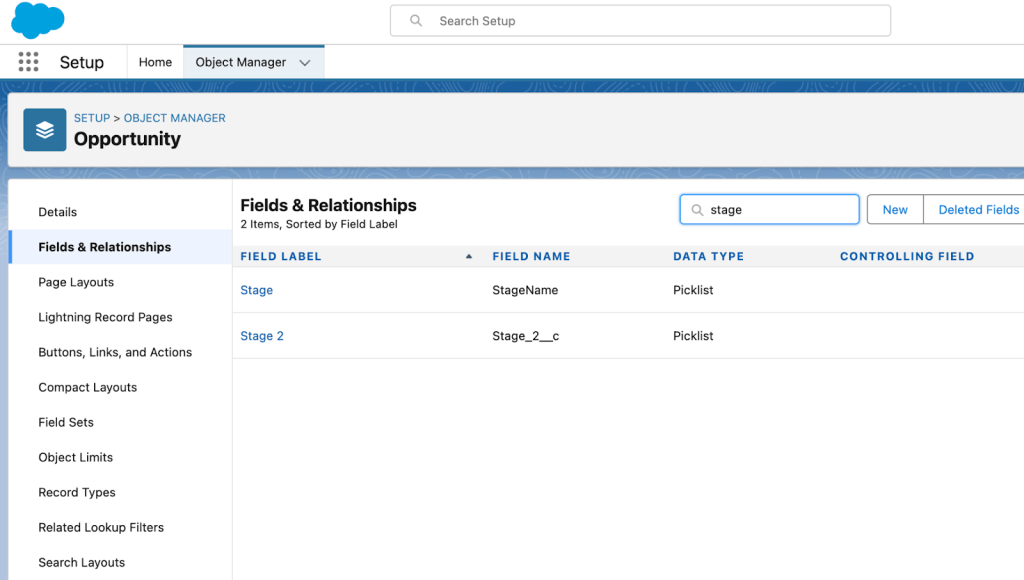
Task: Select Record Types in the sidebar
Action: point(77,492)
